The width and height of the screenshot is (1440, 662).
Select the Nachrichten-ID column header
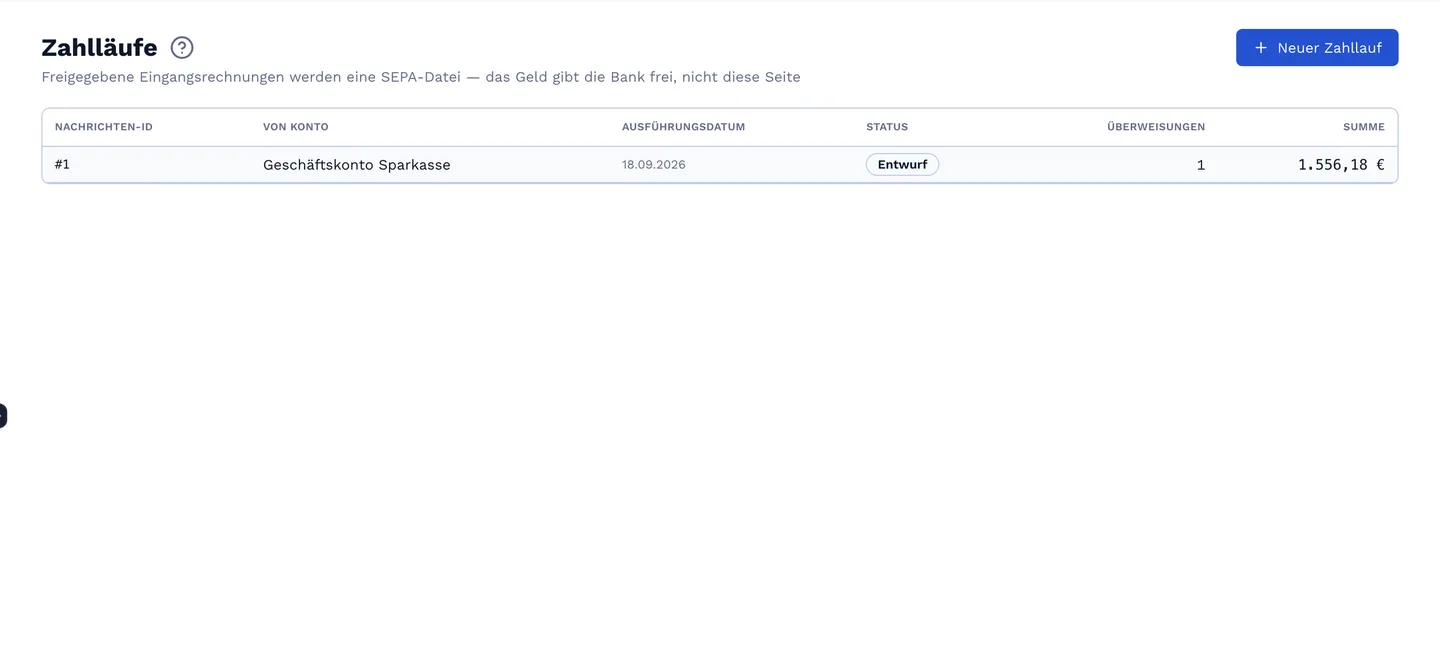(104, 127)
